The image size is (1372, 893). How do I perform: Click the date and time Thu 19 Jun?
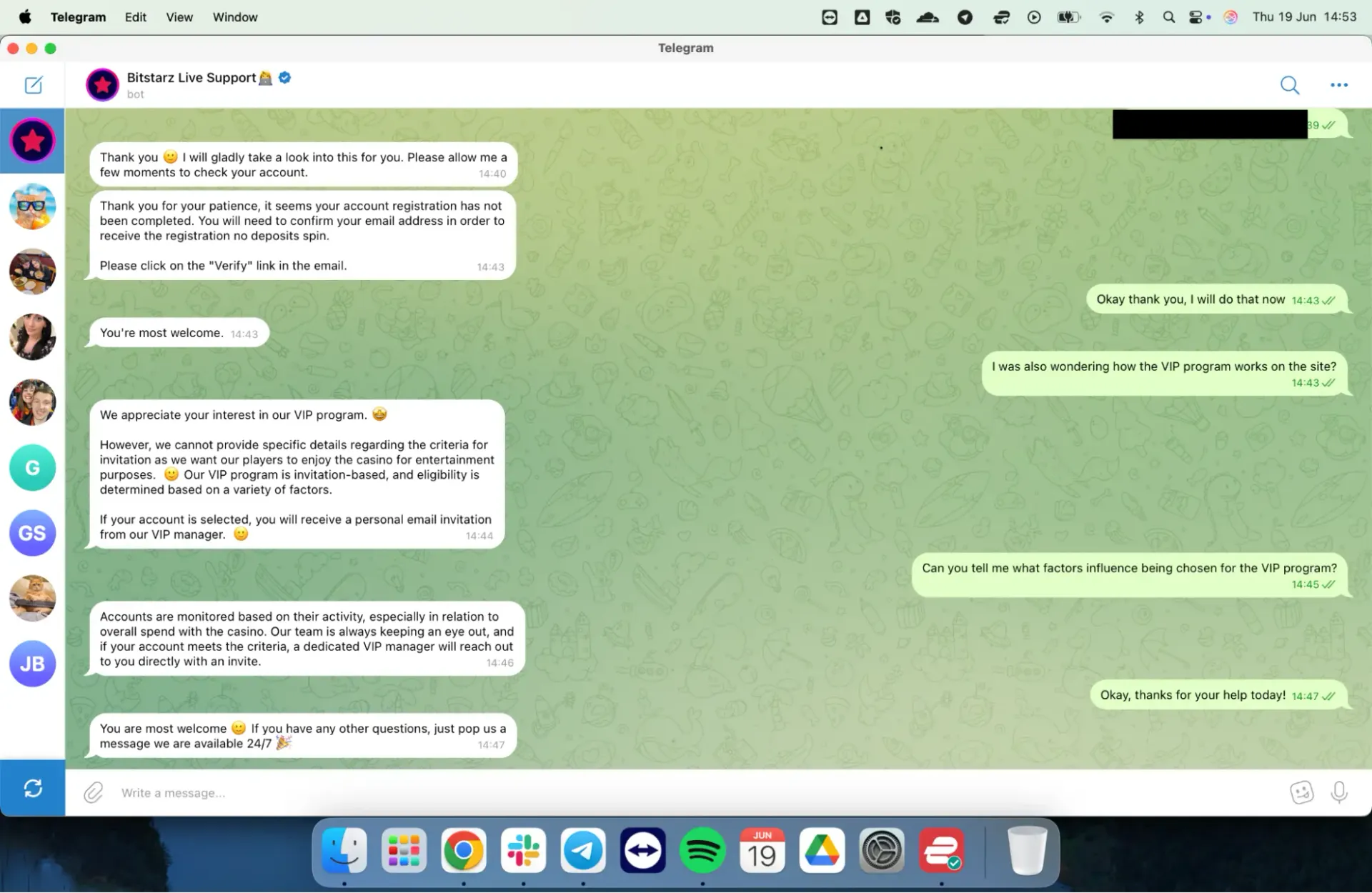[x=1304, y=17]
